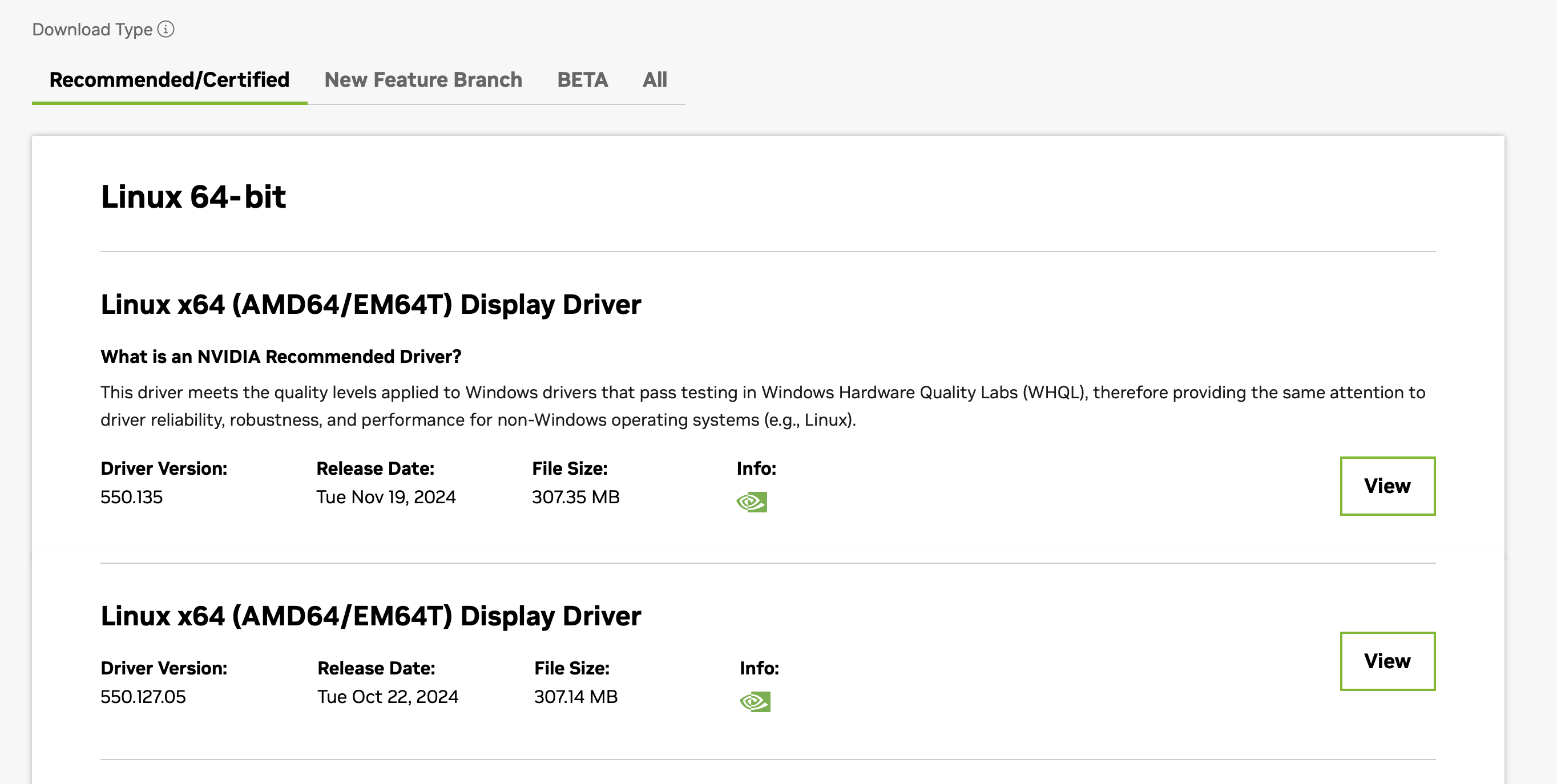Image resolution: width=1557 pixels, height=784 pixels.
Task: Click View for driver version 550.135
Action: point(1387,486)
